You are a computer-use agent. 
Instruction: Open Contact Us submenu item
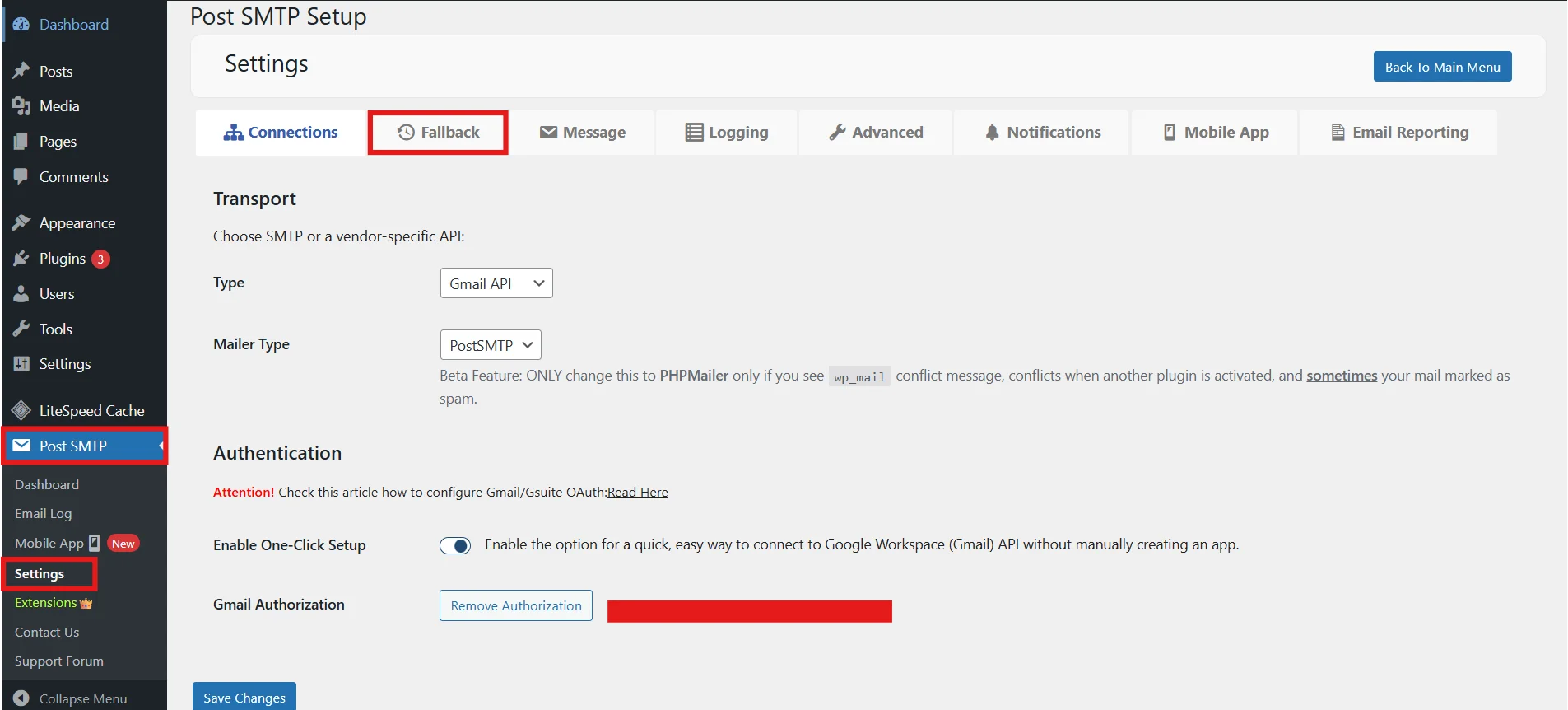tap(47, 633)
